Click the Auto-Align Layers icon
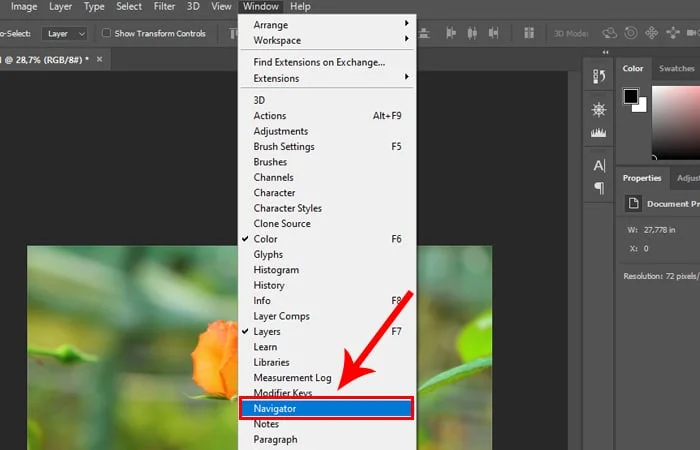The height and width of the screenshot is (450, 700). [x=529, y=33]
